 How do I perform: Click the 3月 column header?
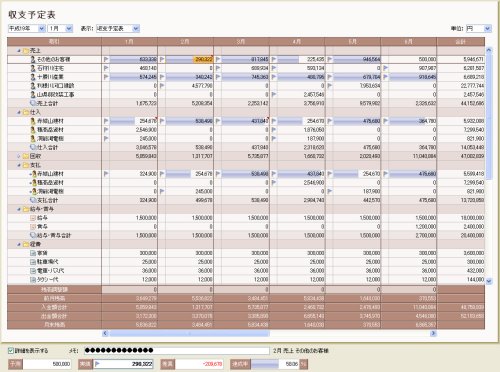click(x=241, y=42)
